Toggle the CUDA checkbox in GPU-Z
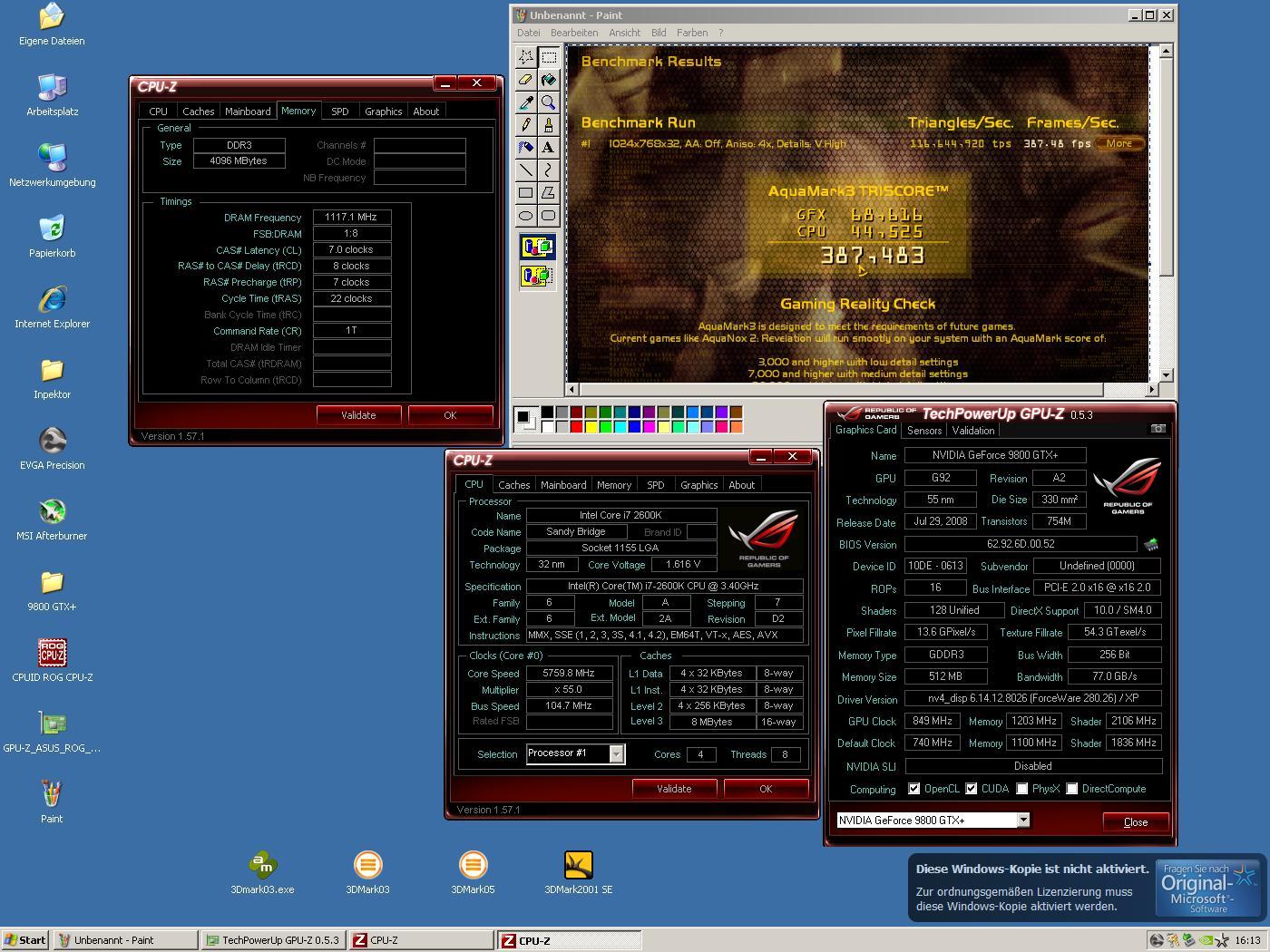Image resolution: width=1270 pixels, height=952 pixels. click(x=972, y=789)
